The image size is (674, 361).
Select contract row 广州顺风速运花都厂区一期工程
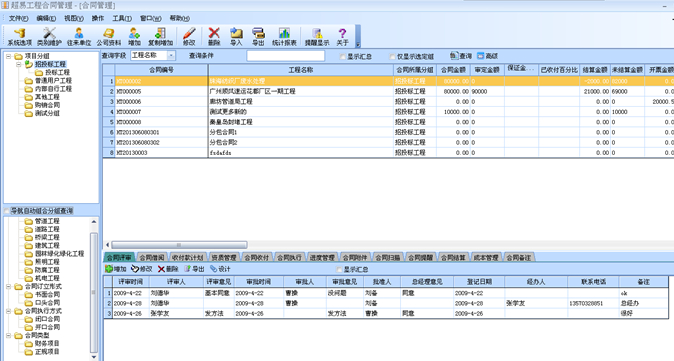tap(388, 91)
